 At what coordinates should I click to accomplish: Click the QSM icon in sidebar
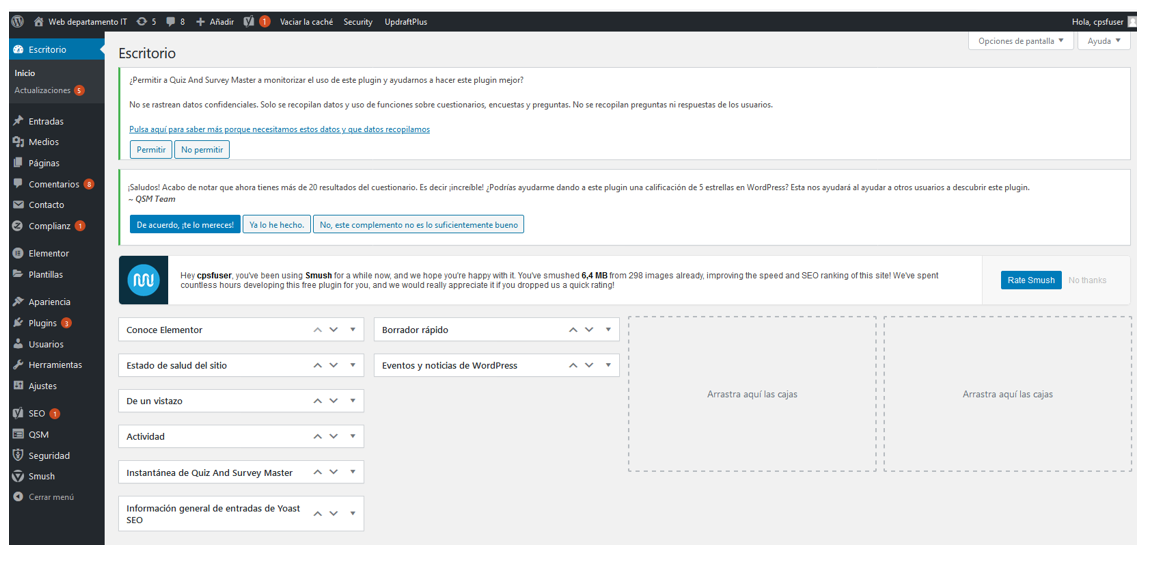tap(19, 435)
